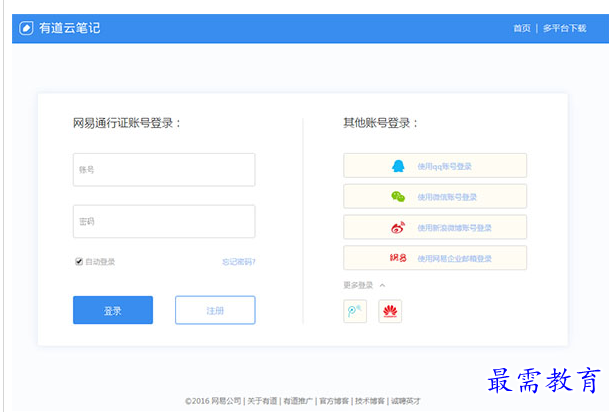Open 首页 in the header
Viewport: 609px width, 412px height.
tap(522, 28)
